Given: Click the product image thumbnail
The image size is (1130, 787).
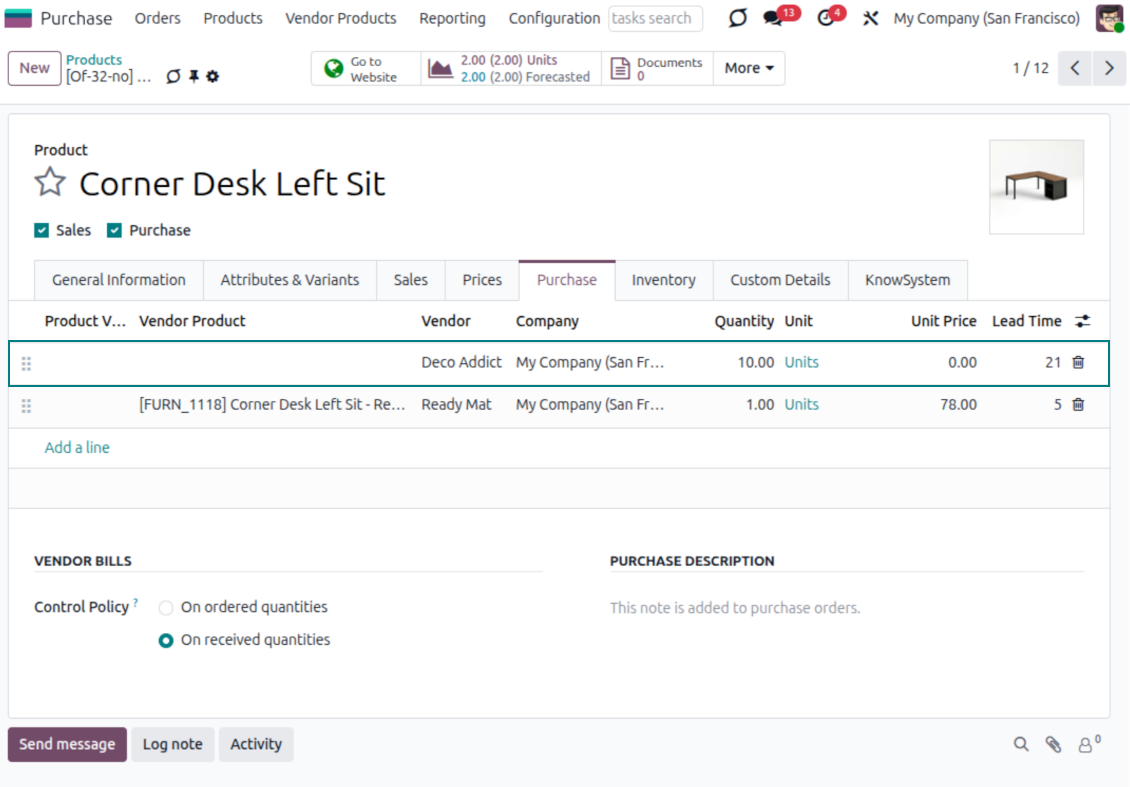Looking at the screenshot, I should click(x=1036, y=187).
